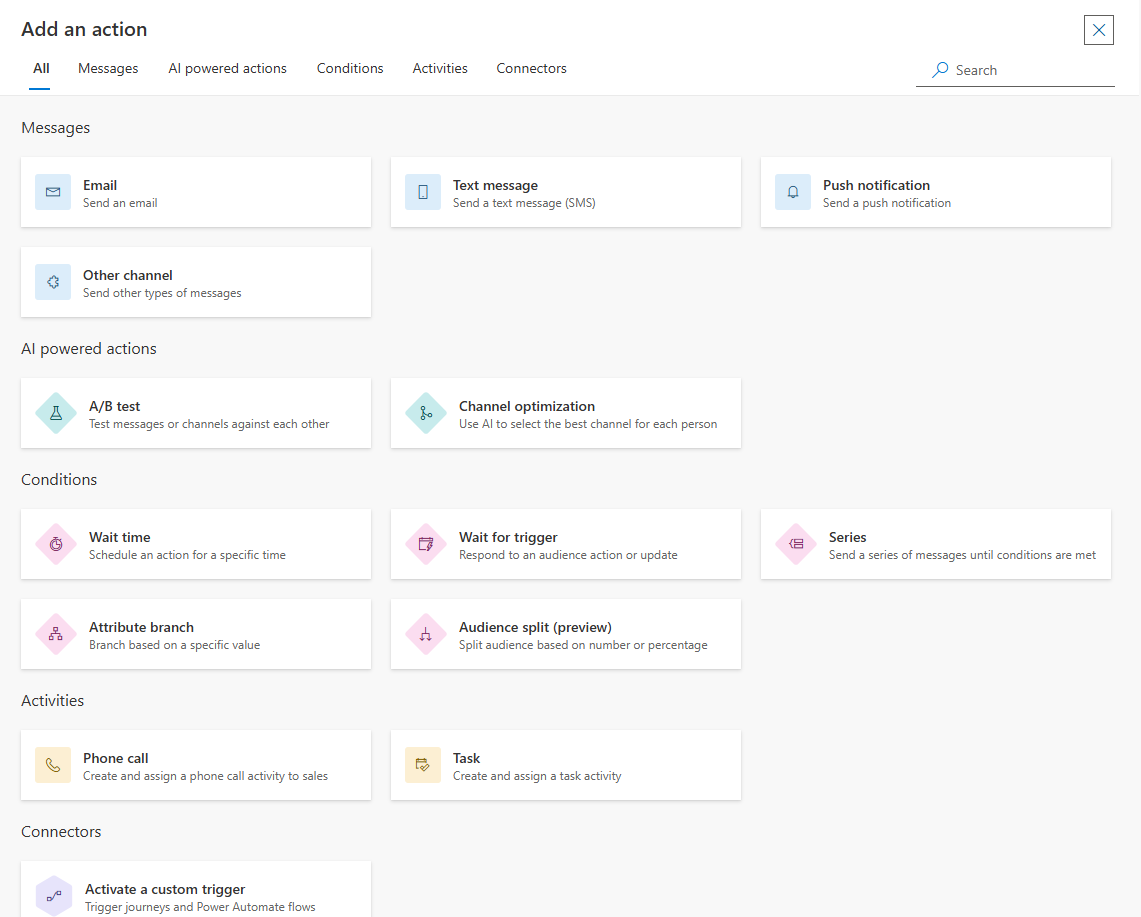
Task: Go to the Conditions tab
Action: tap(350, 69)
